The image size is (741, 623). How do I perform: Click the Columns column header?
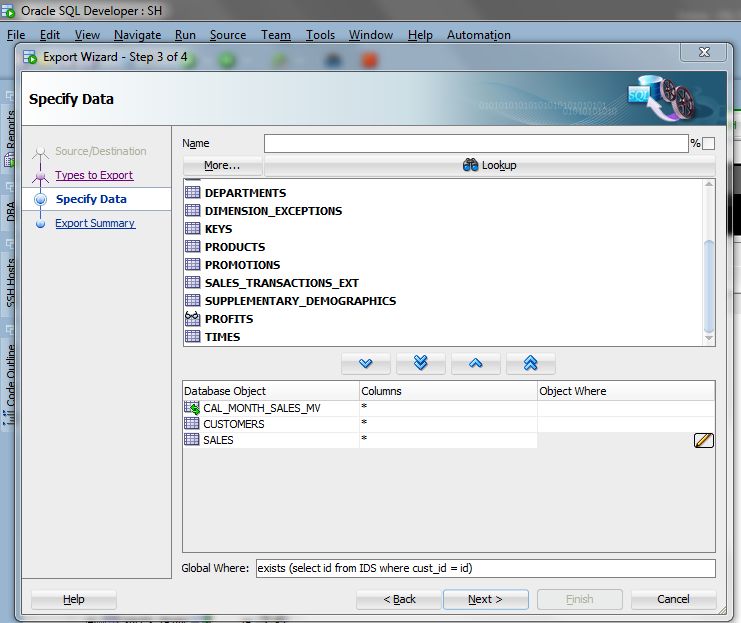tap(448, 391)
